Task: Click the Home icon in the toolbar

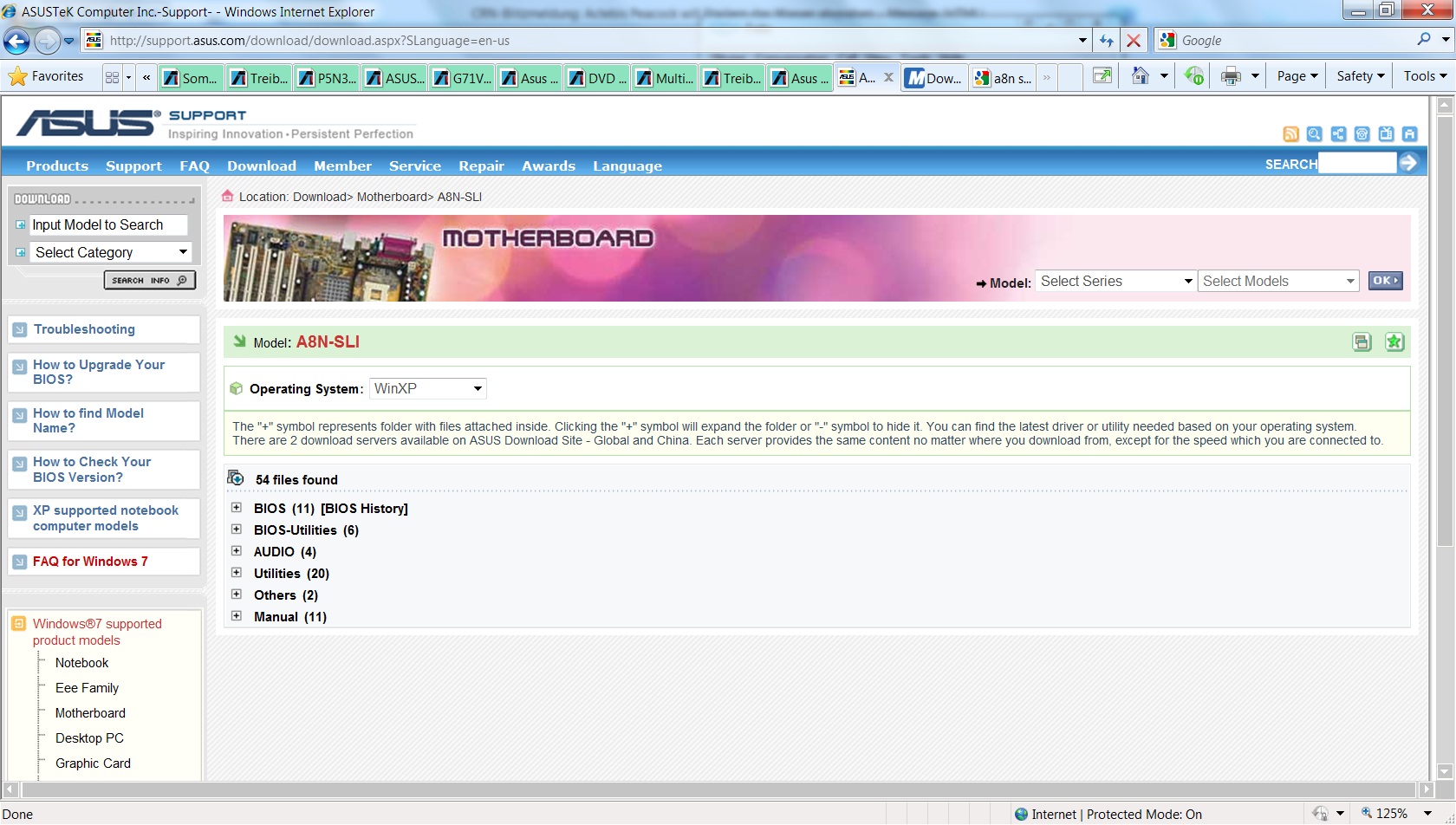Action: coord(1141,76)
